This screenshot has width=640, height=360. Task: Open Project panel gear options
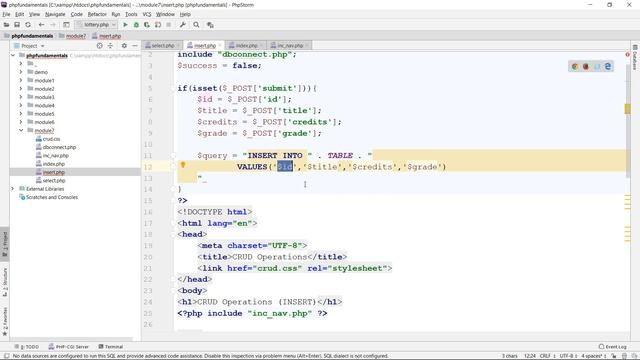pos(124,46)
